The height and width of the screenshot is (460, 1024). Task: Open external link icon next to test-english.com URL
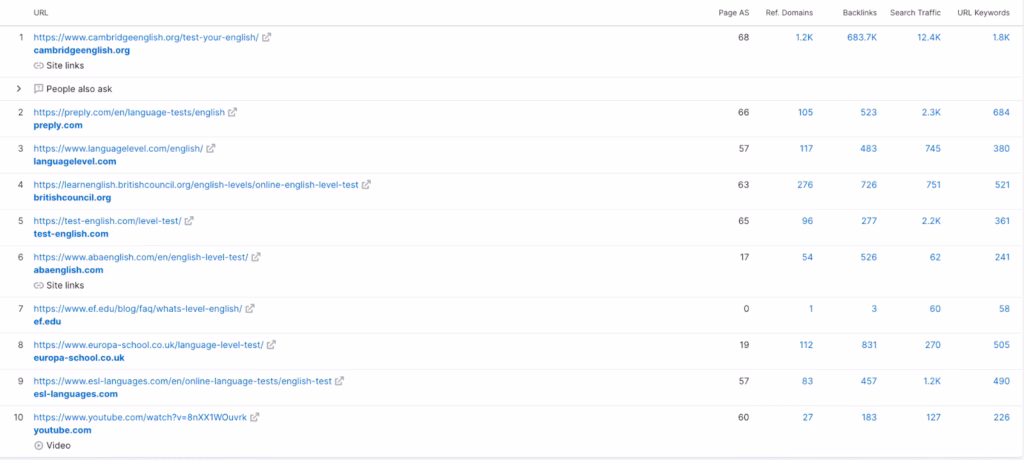[190, 221]
